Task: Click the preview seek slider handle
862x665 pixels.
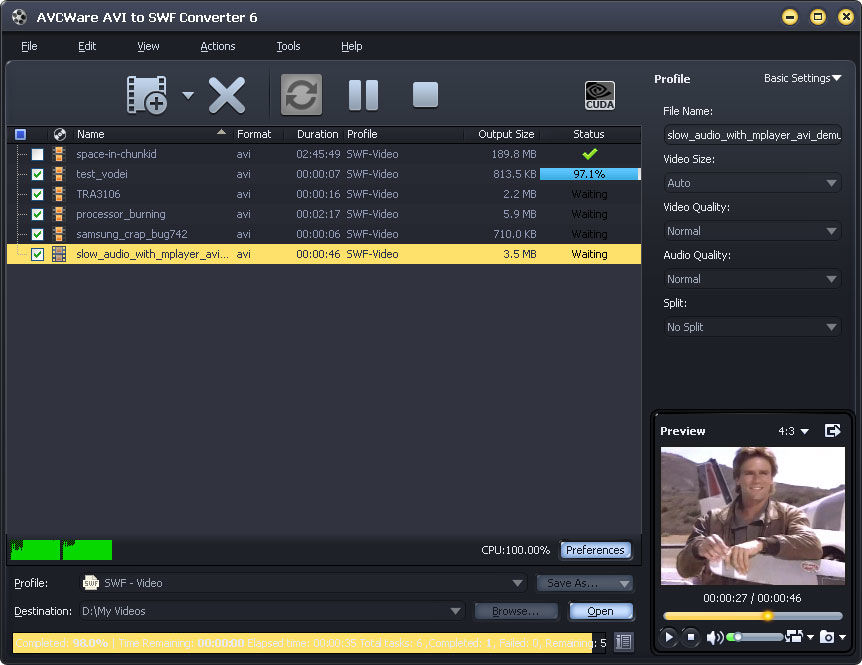Action: tap(767, 616)
